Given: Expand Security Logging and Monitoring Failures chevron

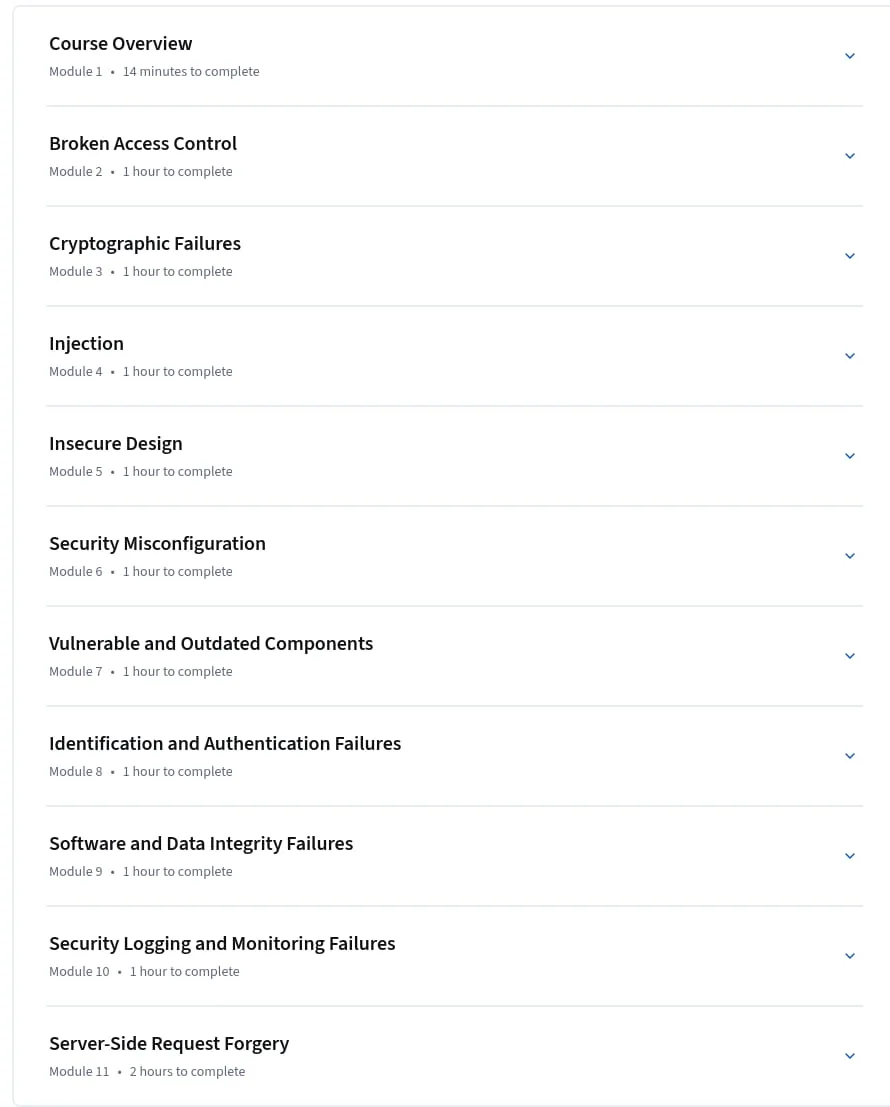Looking at the screenshot, I should tap(850, 957).
